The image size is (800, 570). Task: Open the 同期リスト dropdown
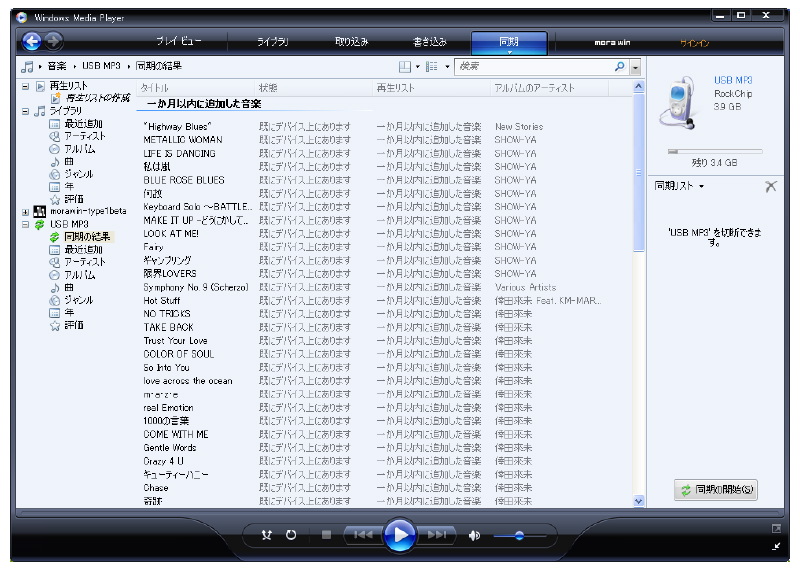[x=680, y=186]
